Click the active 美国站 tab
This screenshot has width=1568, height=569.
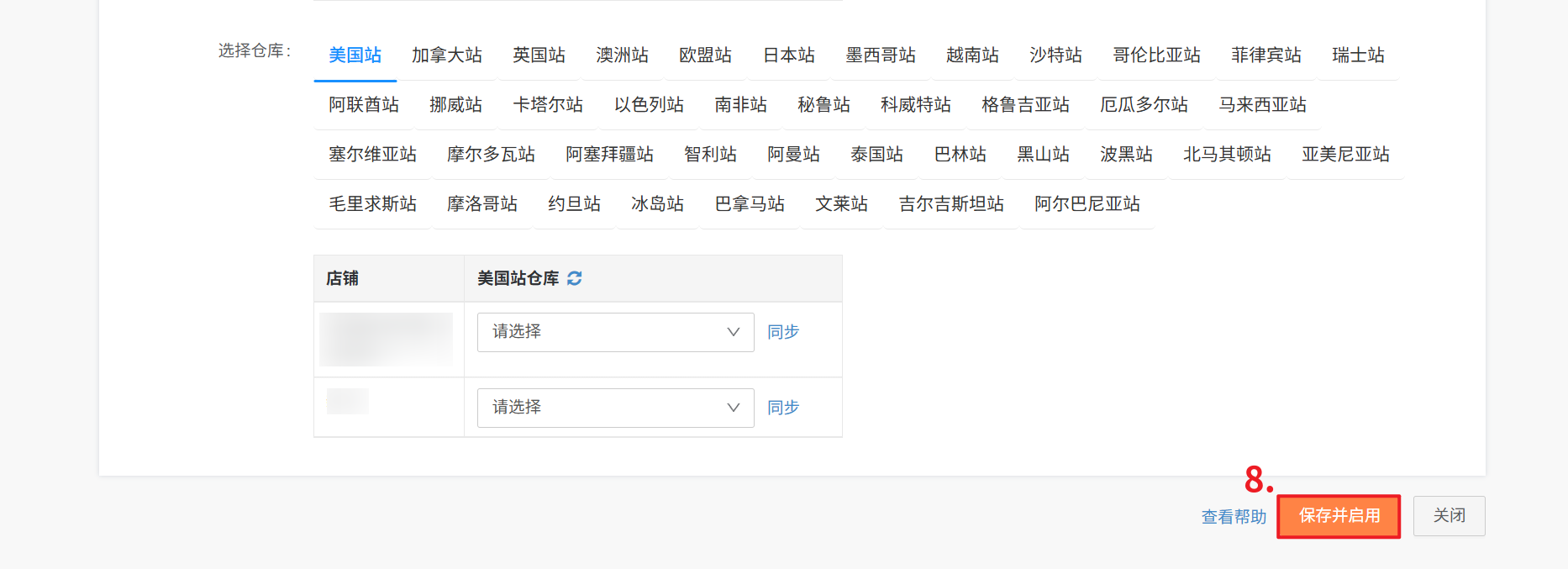point(355,55)
